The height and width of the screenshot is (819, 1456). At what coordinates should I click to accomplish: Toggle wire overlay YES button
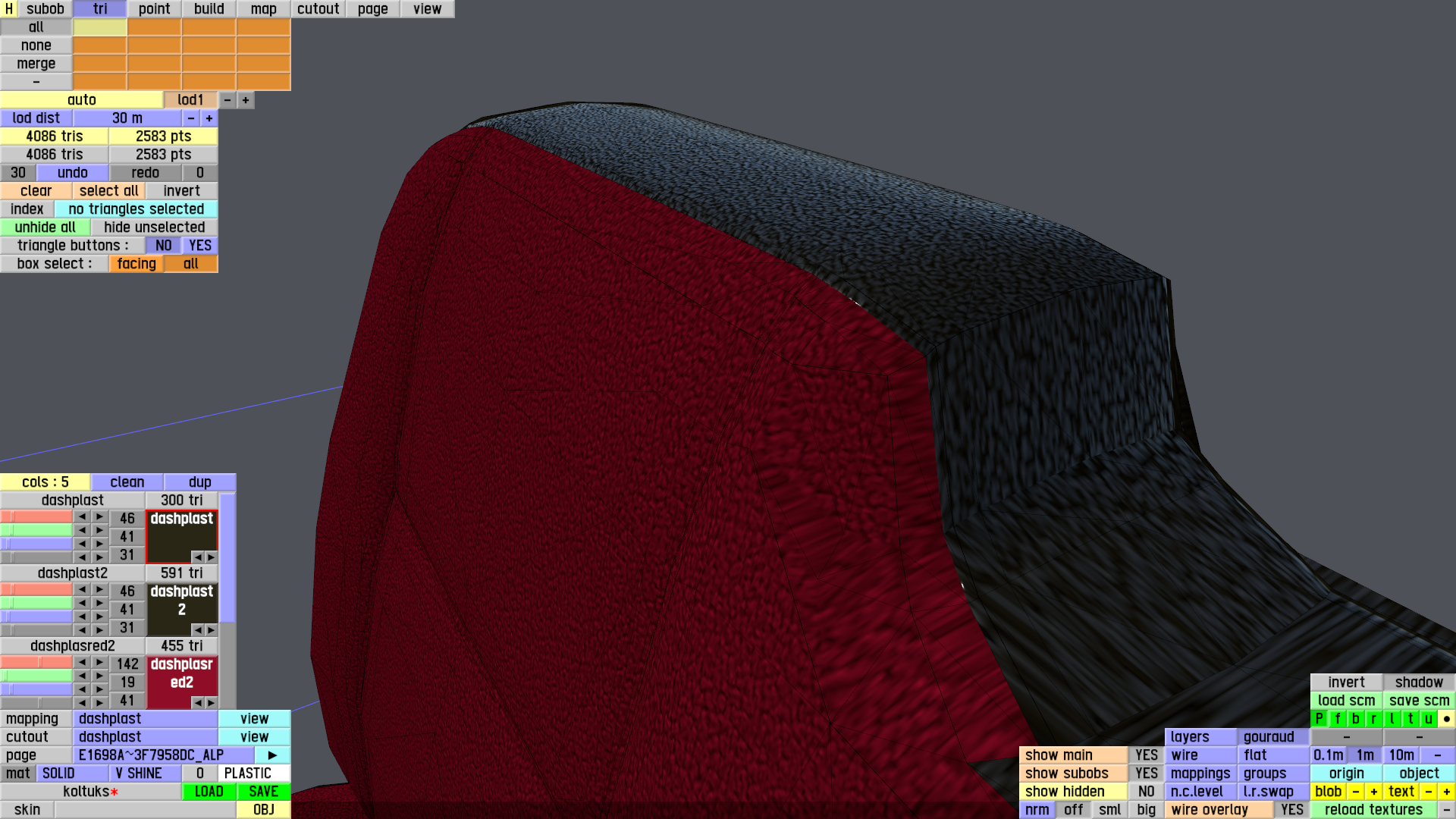click(1291, 809)
